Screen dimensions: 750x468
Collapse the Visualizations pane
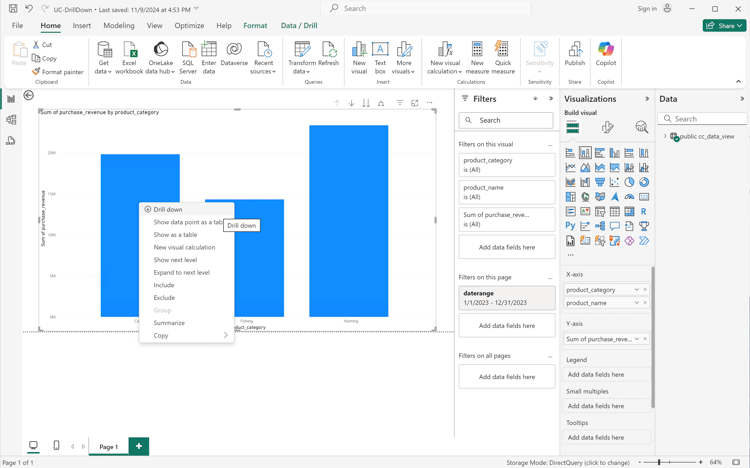(647, 99)
